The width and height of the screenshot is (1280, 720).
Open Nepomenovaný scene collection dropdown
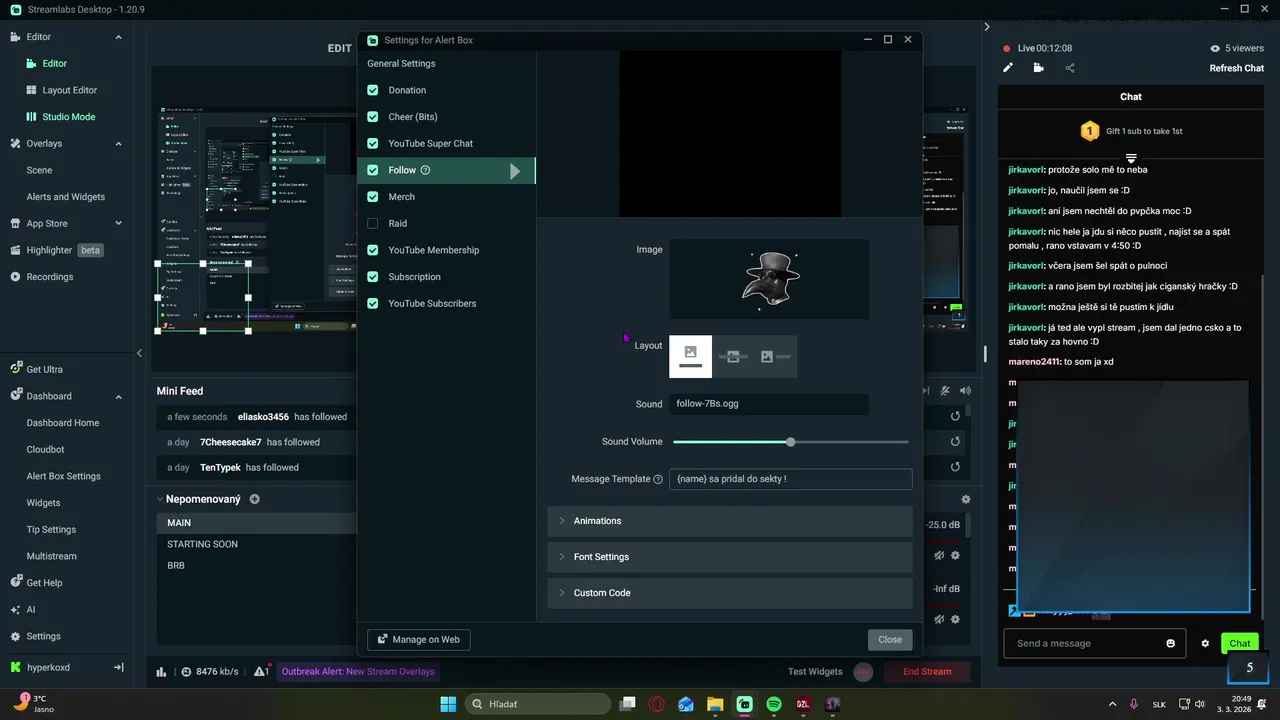pos(199,499)
